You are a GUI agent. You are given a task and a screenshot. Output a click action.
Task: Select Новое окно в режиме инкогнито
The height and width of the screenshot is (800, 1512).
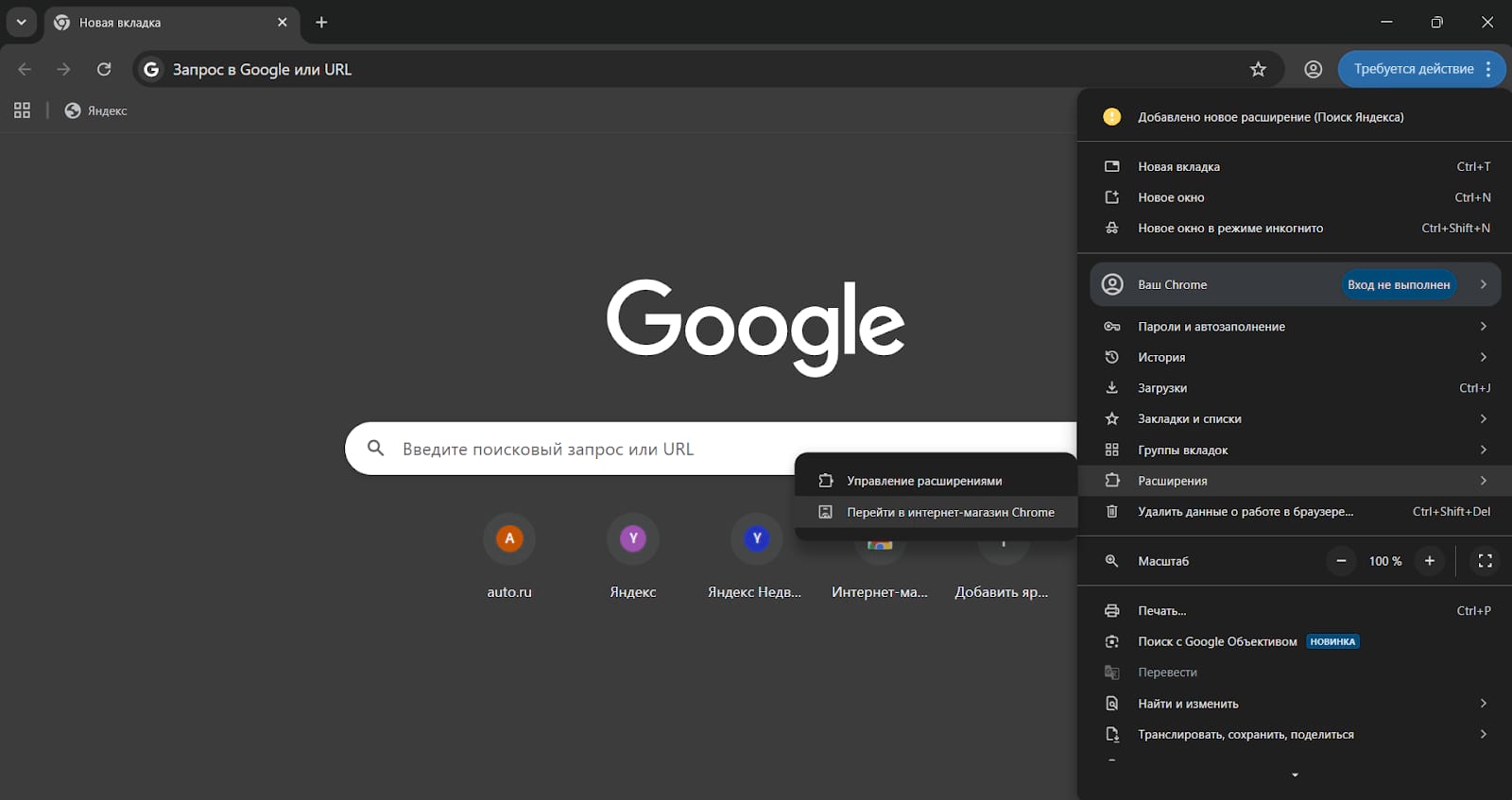click(x=1229, y=228)
